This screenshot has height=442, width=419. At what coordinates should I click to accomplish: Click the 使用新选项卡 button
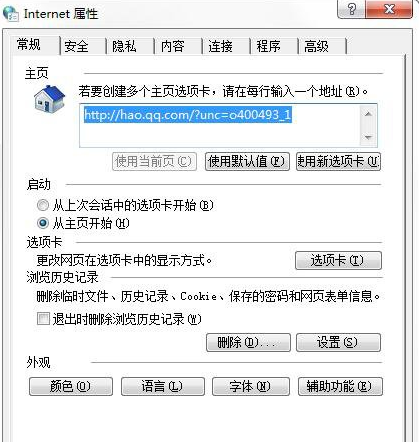(x=339, y=162)
